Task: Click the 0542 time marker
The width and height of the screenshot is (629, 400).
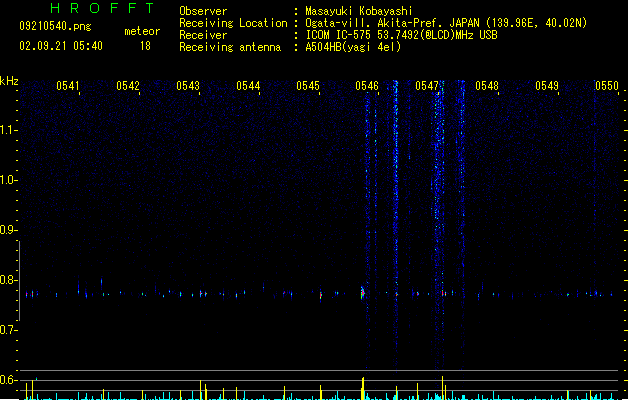Action: [x=128, y=86]
